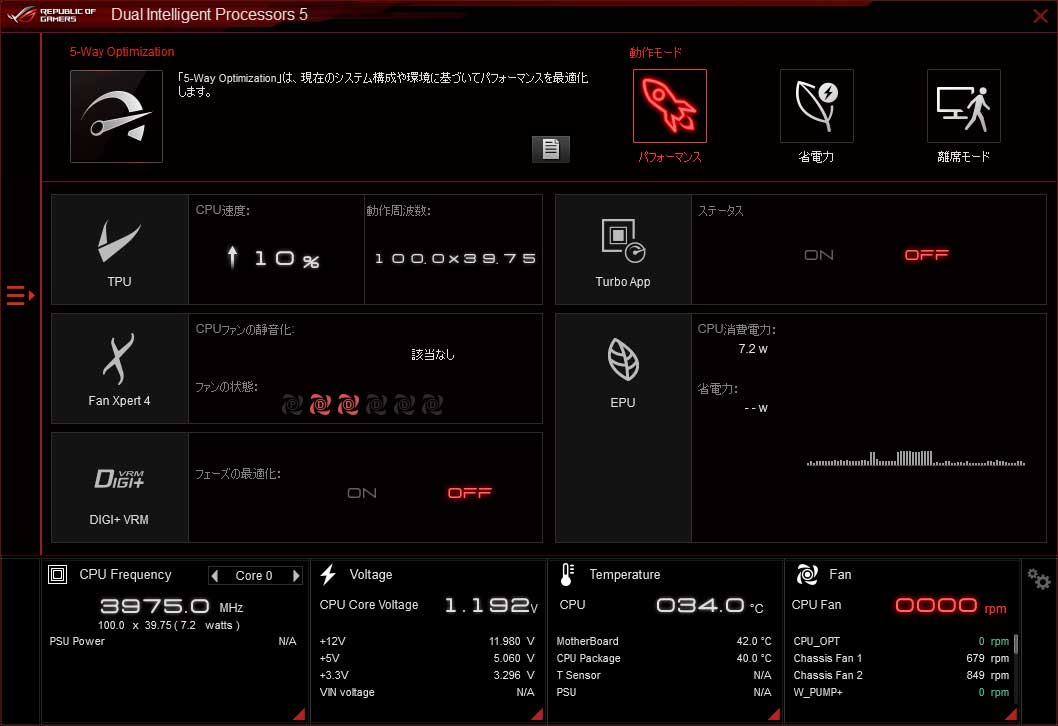Image resolution: width=1058 pixels, height=726 pixels.
Task: Click the Fan list scrollbar
Action: (1015, 644)
